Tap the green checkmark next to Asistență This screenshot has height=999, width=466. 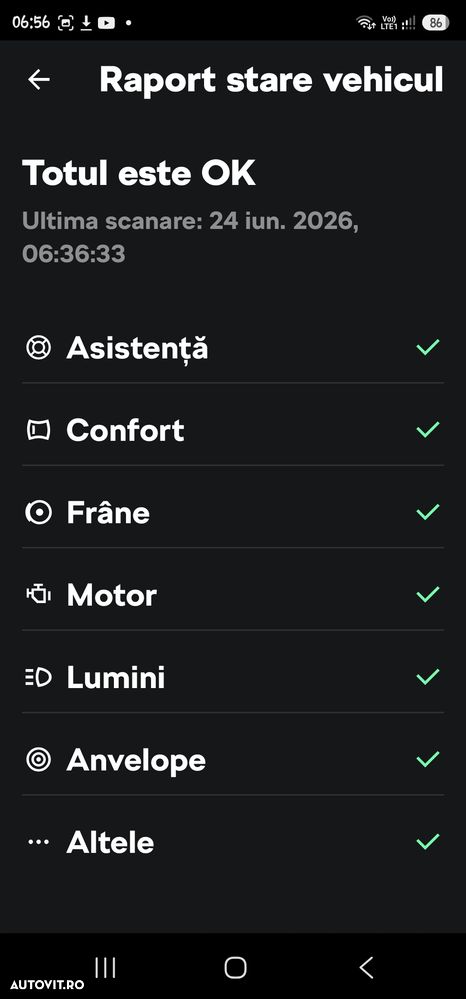click(428, 347)
